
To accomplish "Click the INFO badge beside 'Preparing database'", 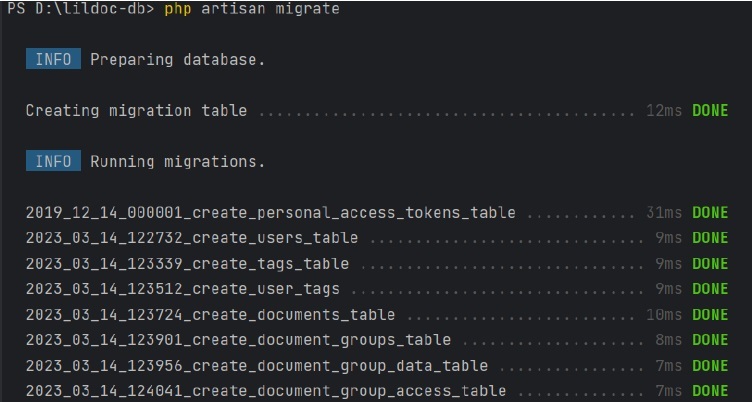I will (x=53, y=59).
